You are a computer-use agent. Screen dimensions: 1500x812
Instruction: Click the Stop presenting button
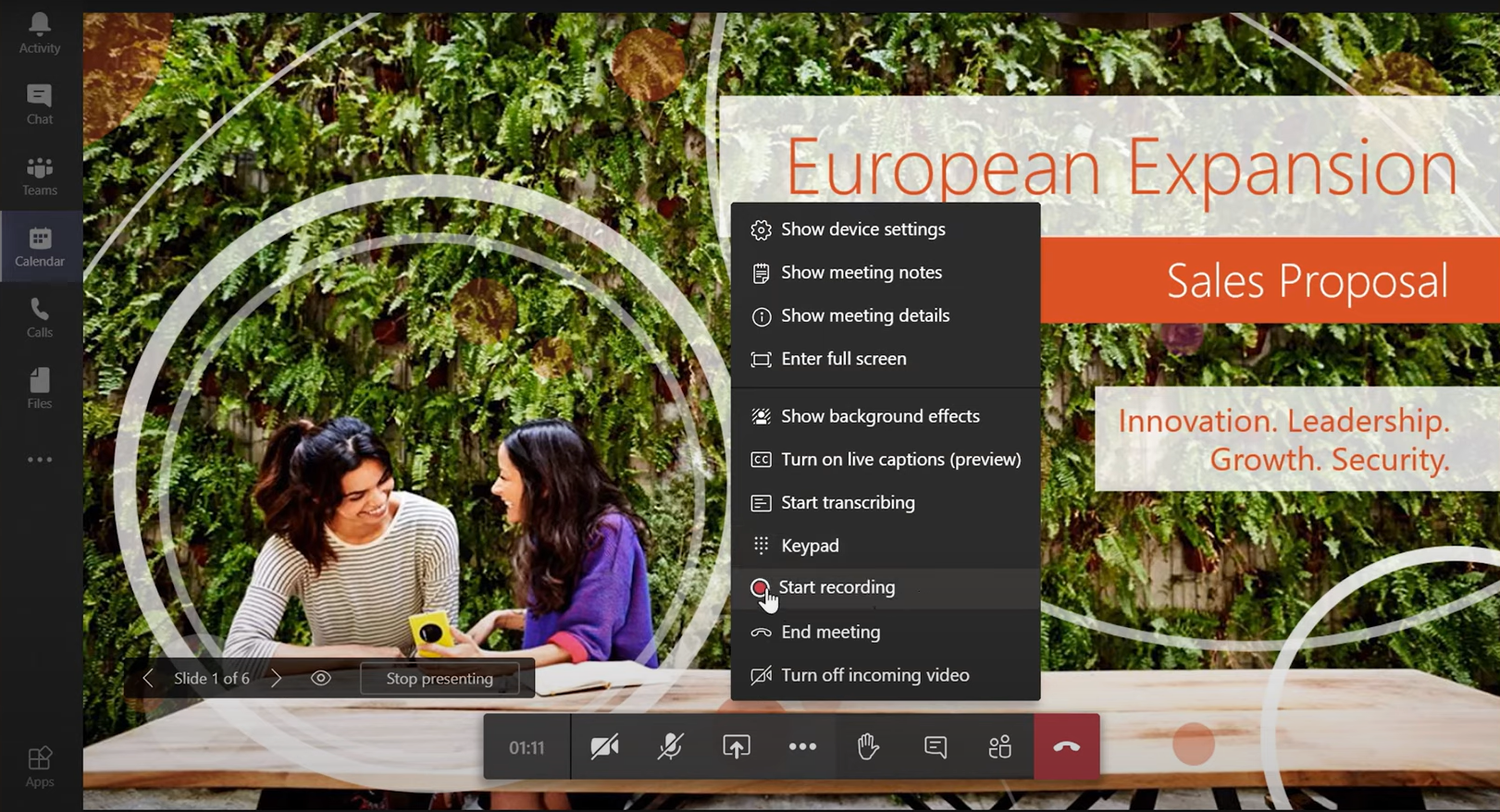[440, 678]
